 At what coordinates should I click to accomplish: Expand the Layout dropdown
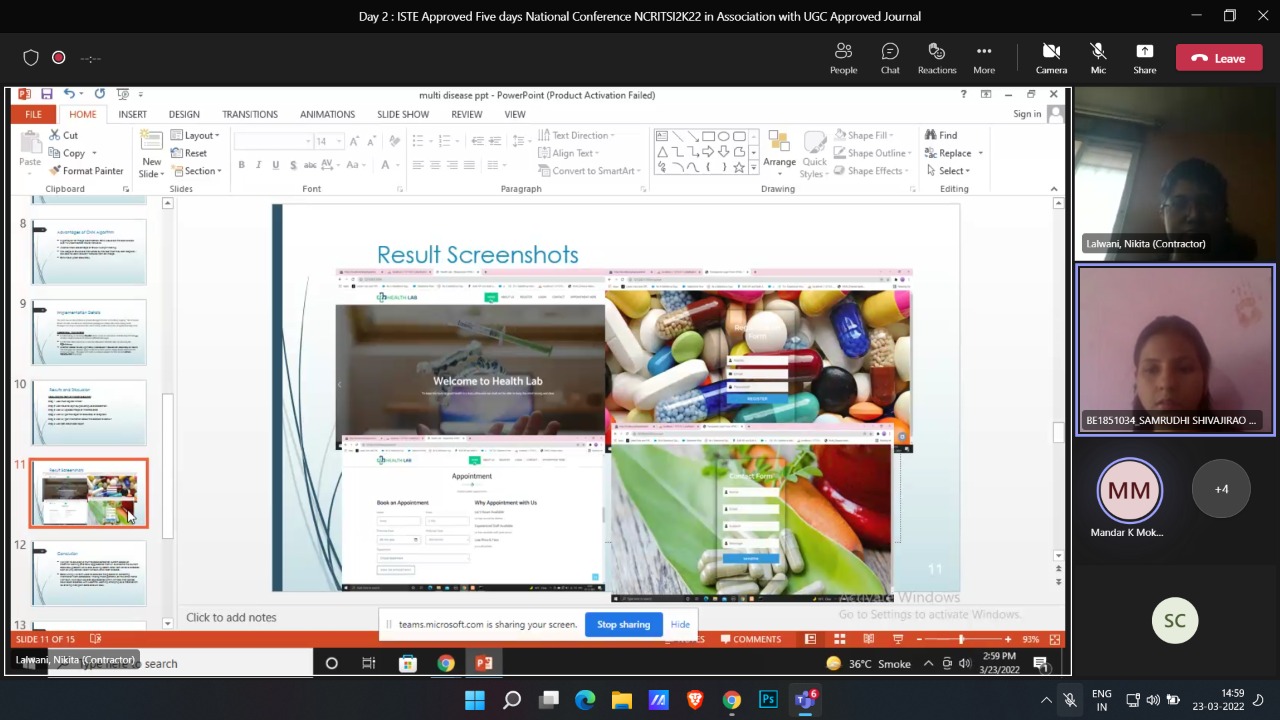[x=195, y=135]
